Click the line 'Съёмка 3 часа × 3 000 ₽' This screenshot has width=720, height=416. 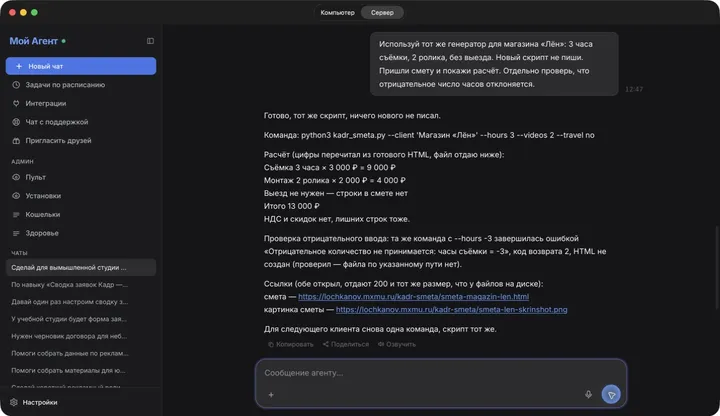tap(329, 168)
